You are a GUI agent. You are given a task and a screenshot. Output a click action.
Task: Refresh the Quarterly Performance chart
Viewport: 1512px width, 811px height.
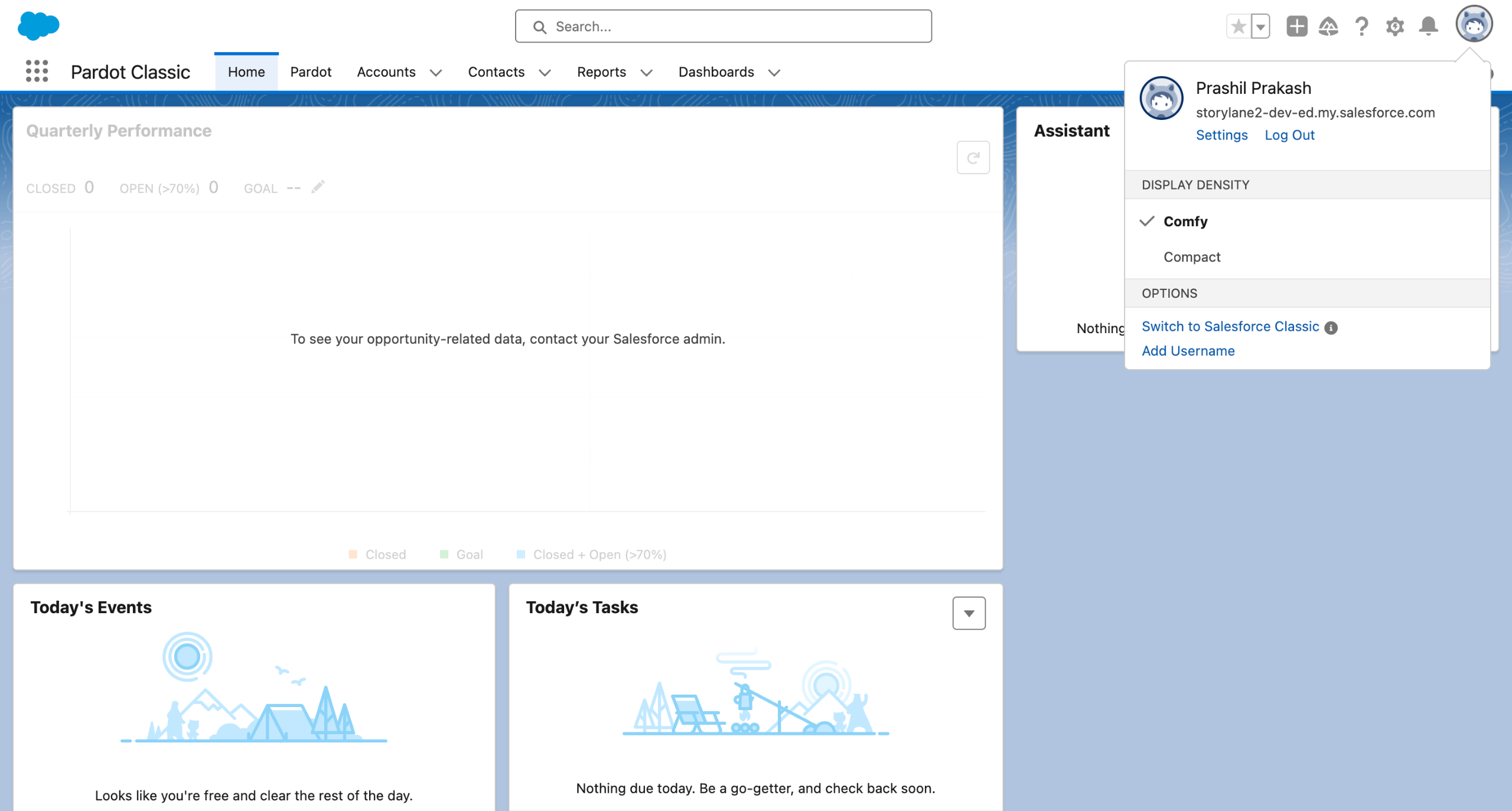973,158
